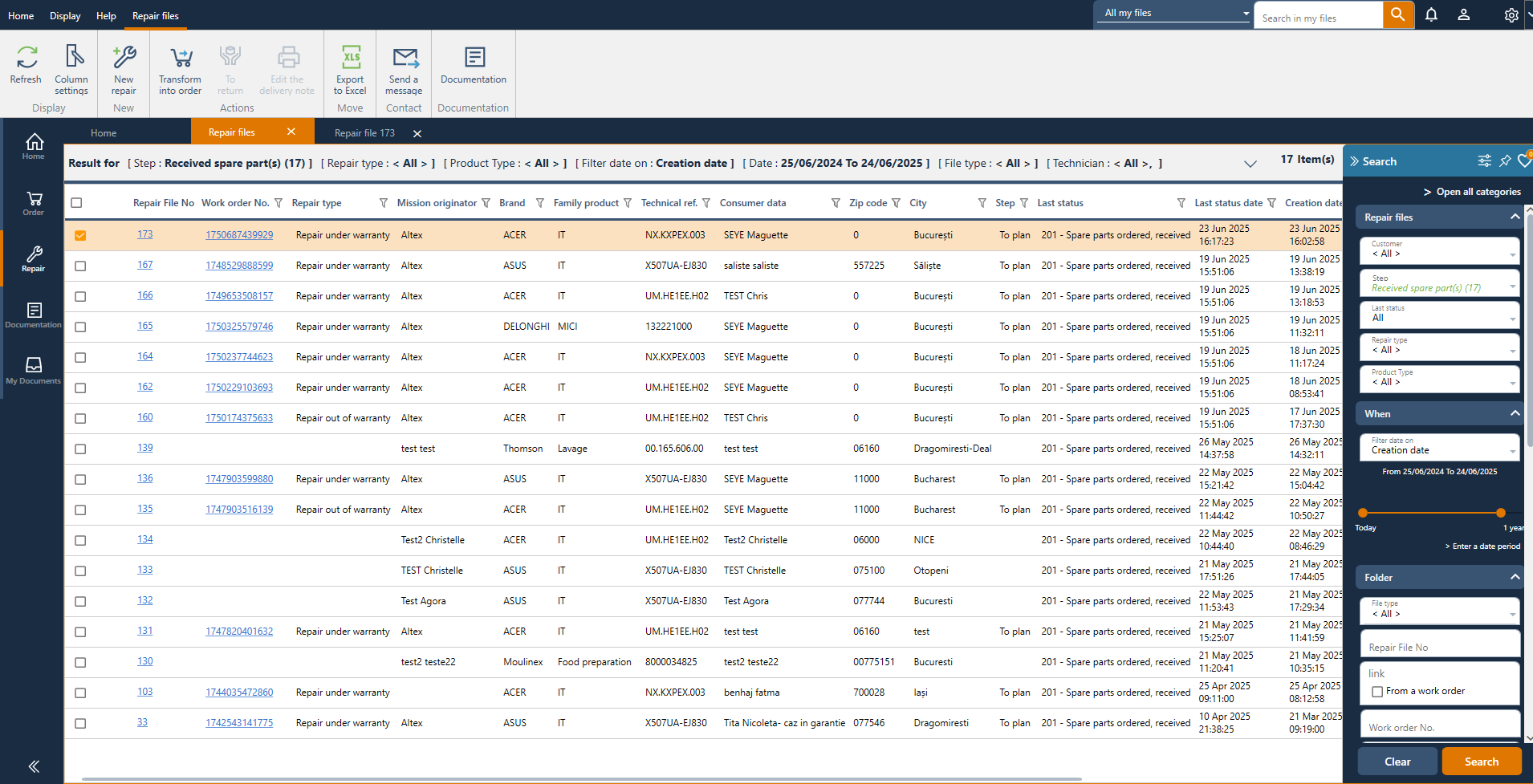Open search panel filter sliders icon
Image resolution: width=1533 pixels, height=784 pixels.
(x=1485, y=161)
